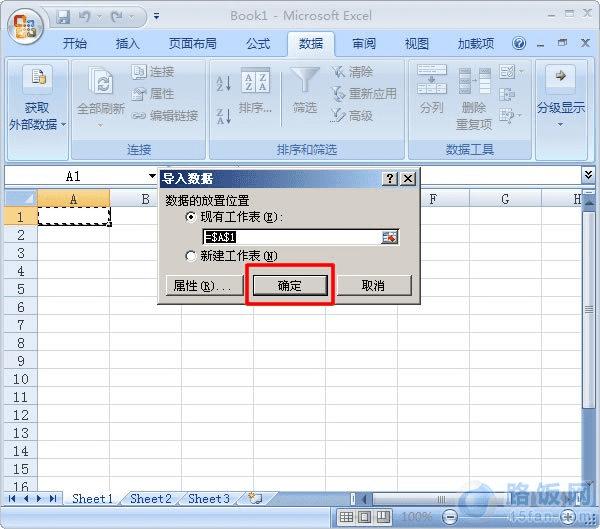Click the Office button logo
The image size is (600, 529).
click(25, 27)
